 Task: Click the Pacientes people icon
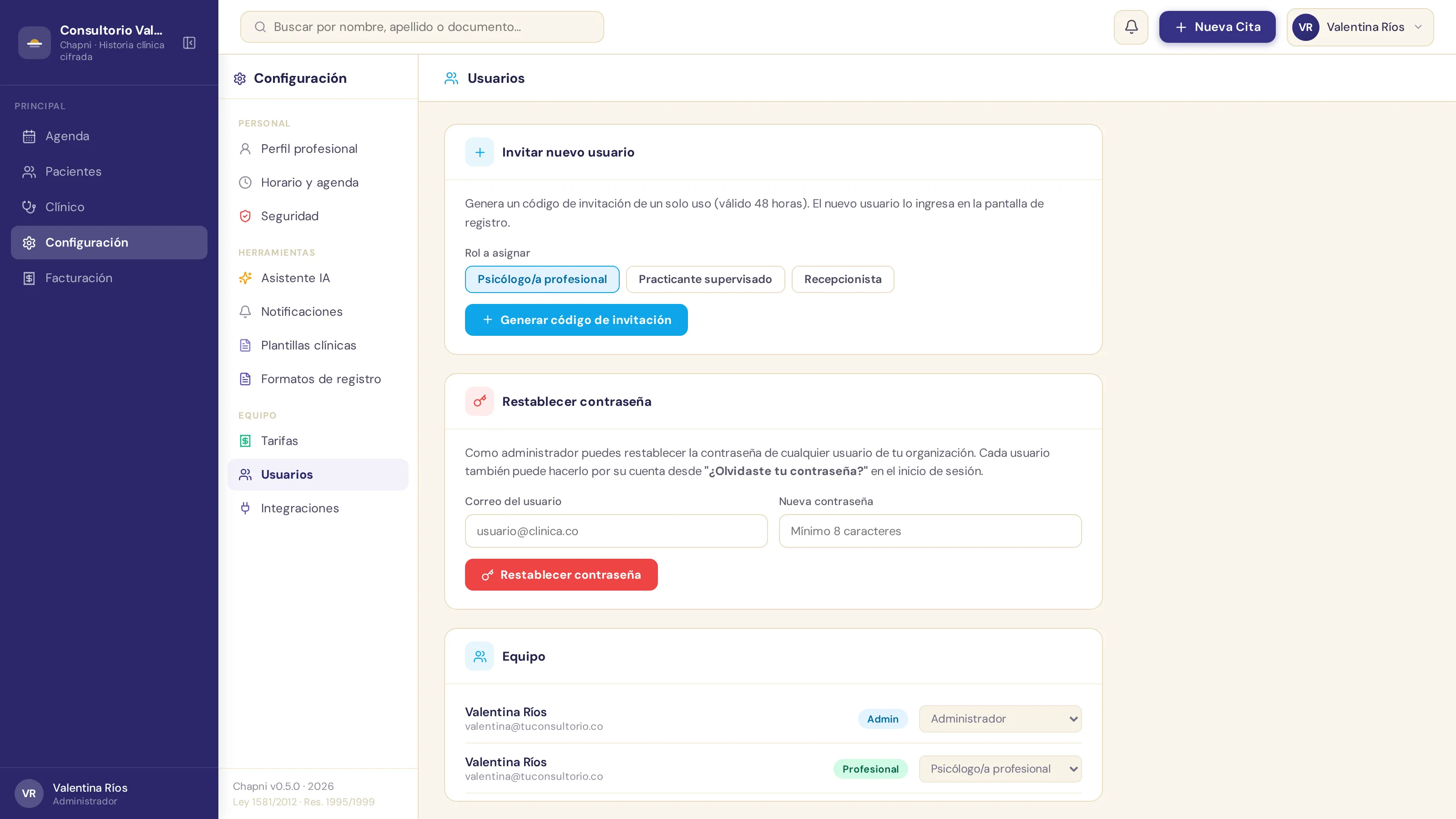tap(29, 172)
